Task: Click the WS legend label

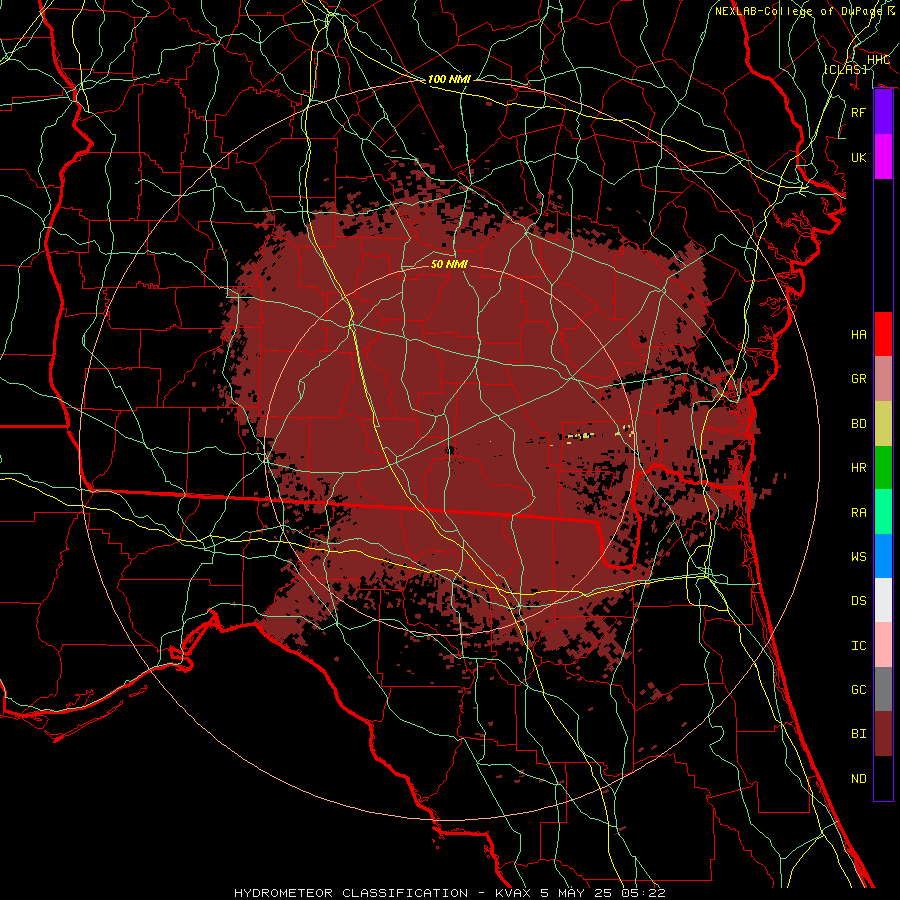Action: 859,557
